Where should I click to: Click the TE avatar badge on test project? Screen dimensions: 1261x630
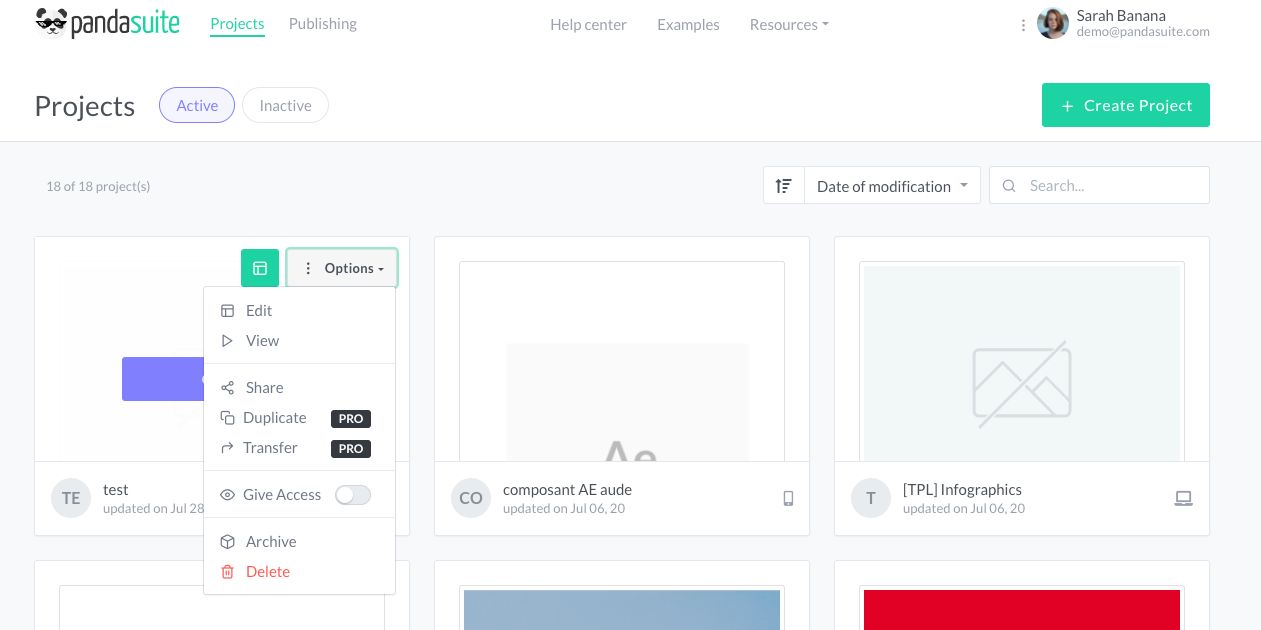[x=71, y=498]
